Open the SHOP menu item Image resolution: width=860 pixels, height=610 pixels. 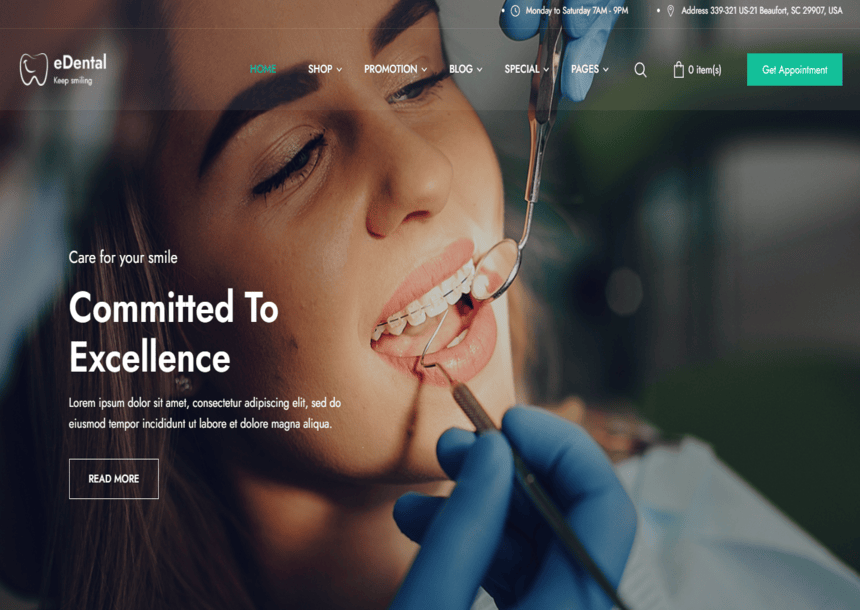tap(320, 69)
